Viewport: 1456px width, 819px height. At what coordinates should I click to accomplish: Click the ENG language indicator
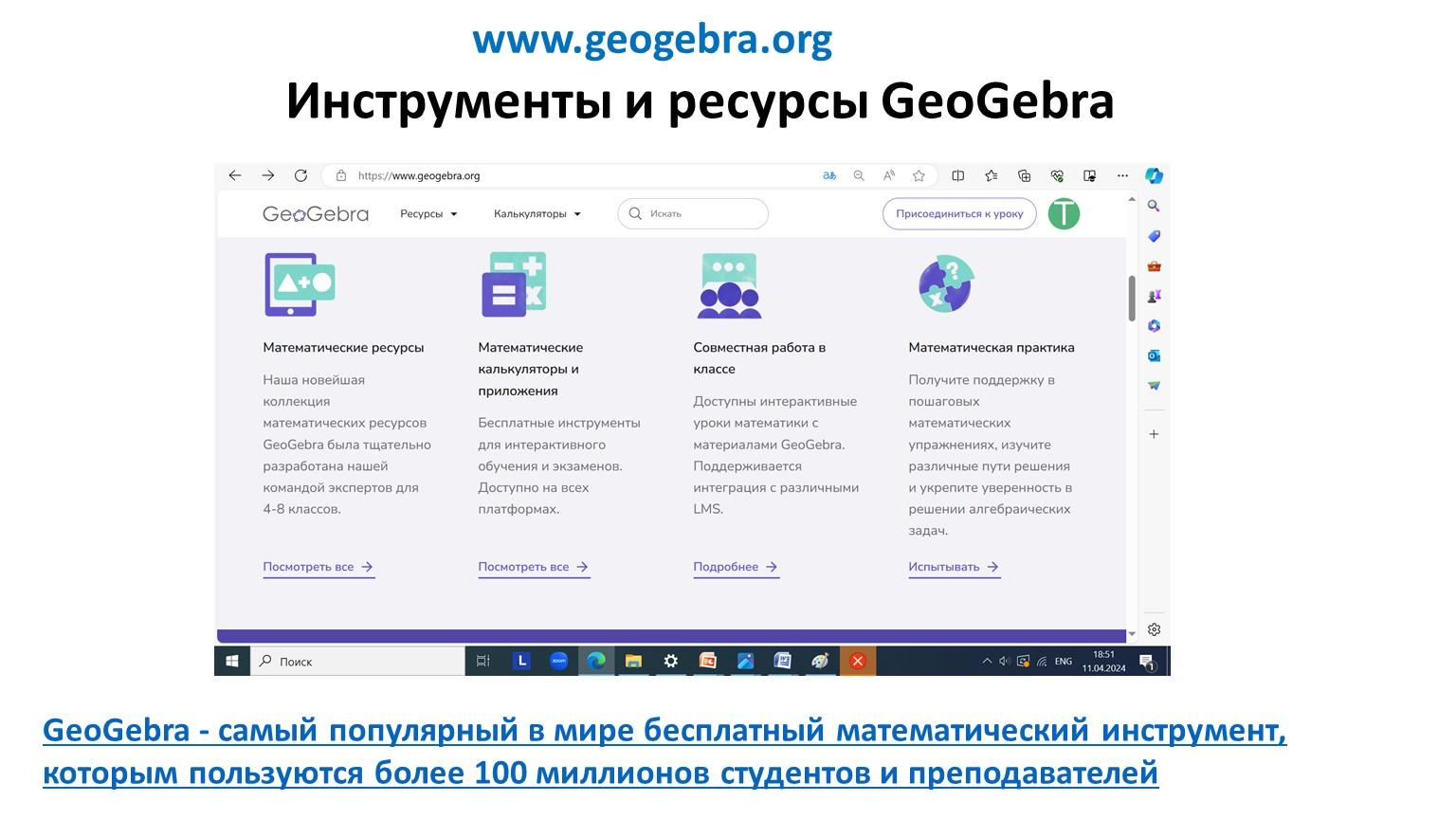[1064, 662]
